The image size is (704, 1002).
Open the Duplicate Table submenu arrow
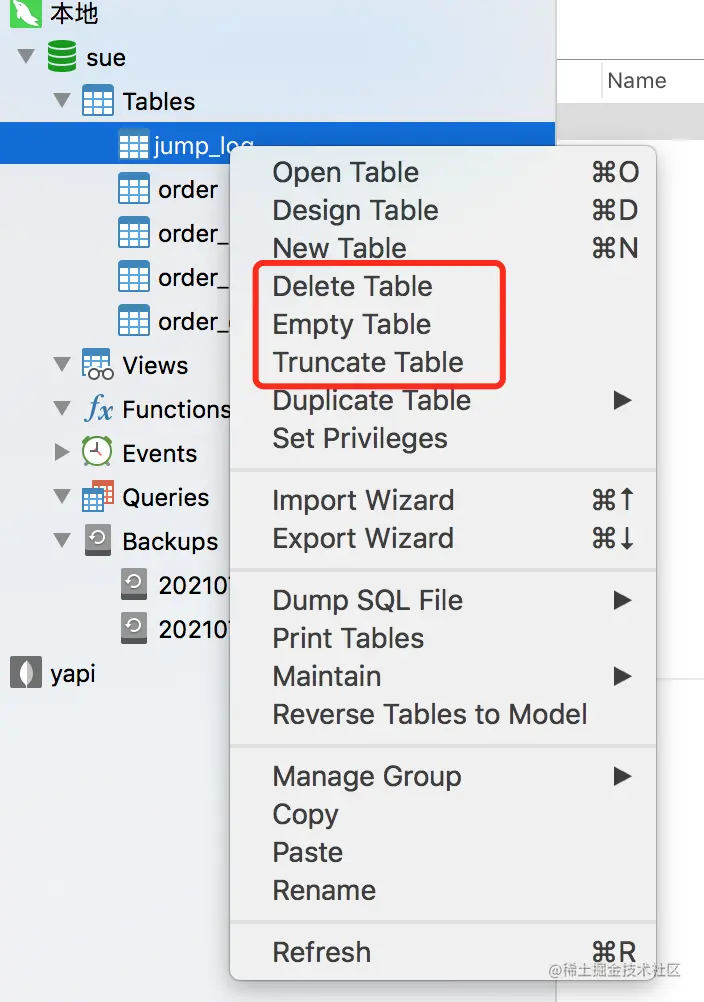622,401
